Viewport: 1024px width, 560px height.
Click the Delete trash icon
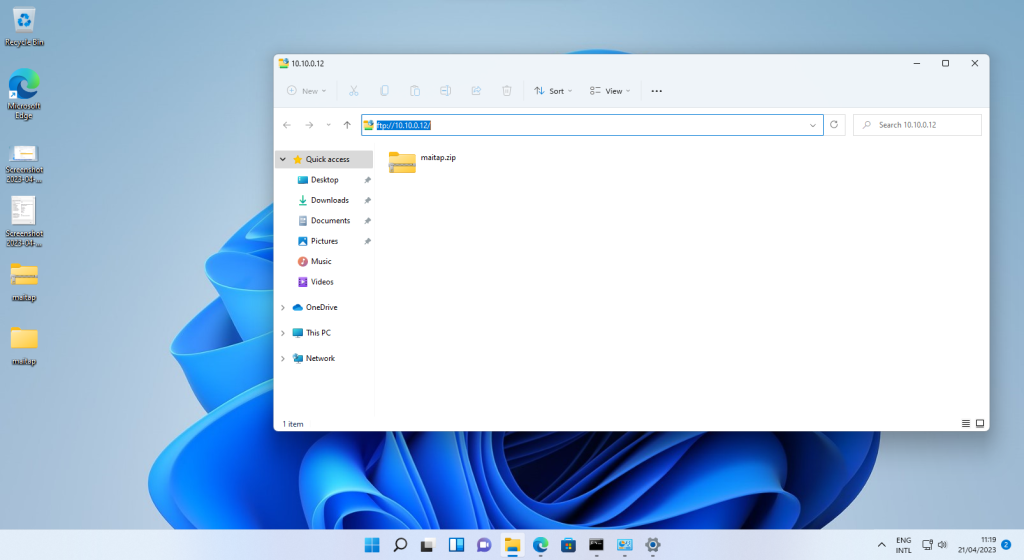(507, 91)
